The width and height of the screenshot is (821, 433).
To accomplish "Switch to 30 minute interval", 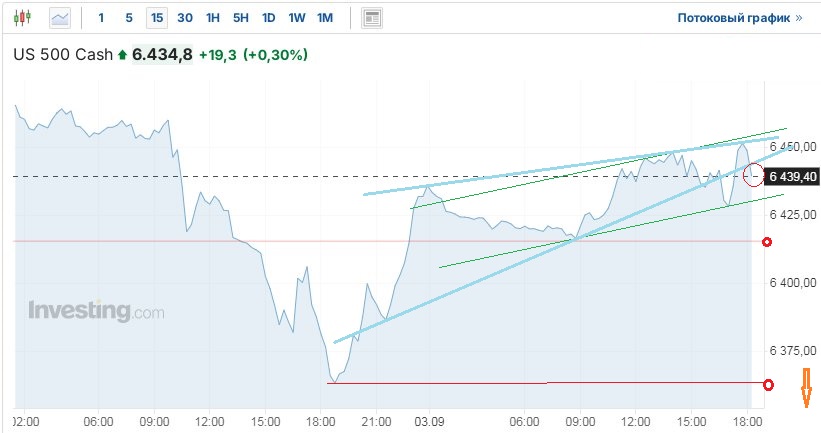I will (x=185, y=18).
